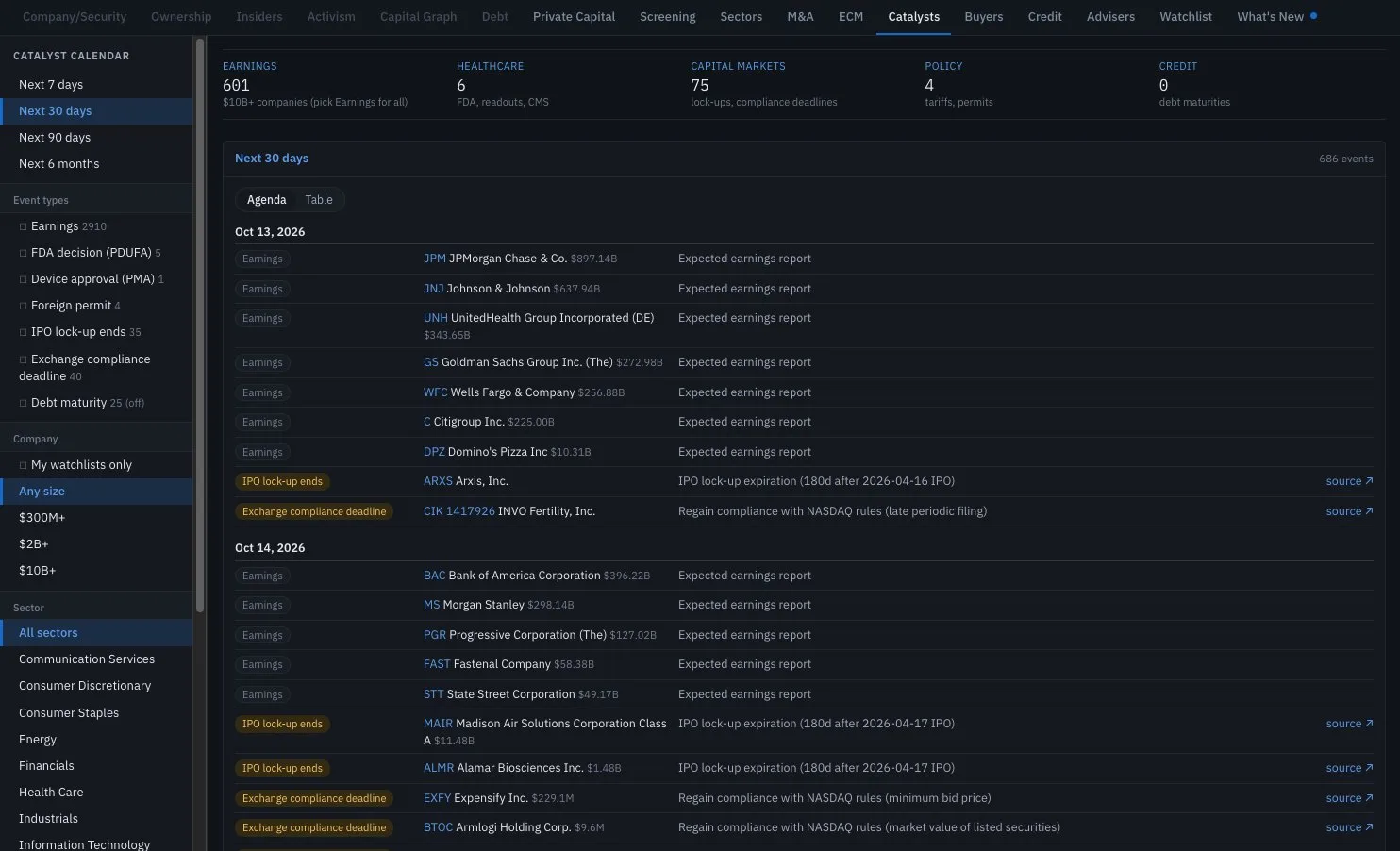
Task: Filter companies by $300M+ size
Action: tap(96, 518)
